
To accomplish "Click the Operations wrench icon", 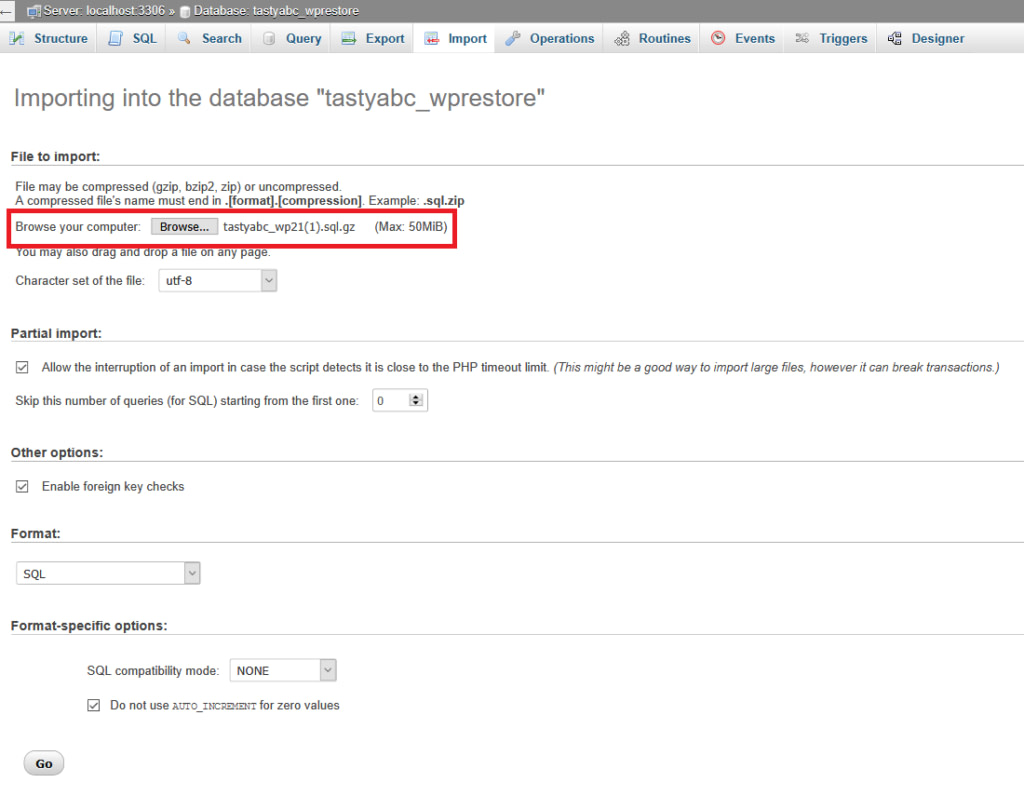I will click(512, 38).
